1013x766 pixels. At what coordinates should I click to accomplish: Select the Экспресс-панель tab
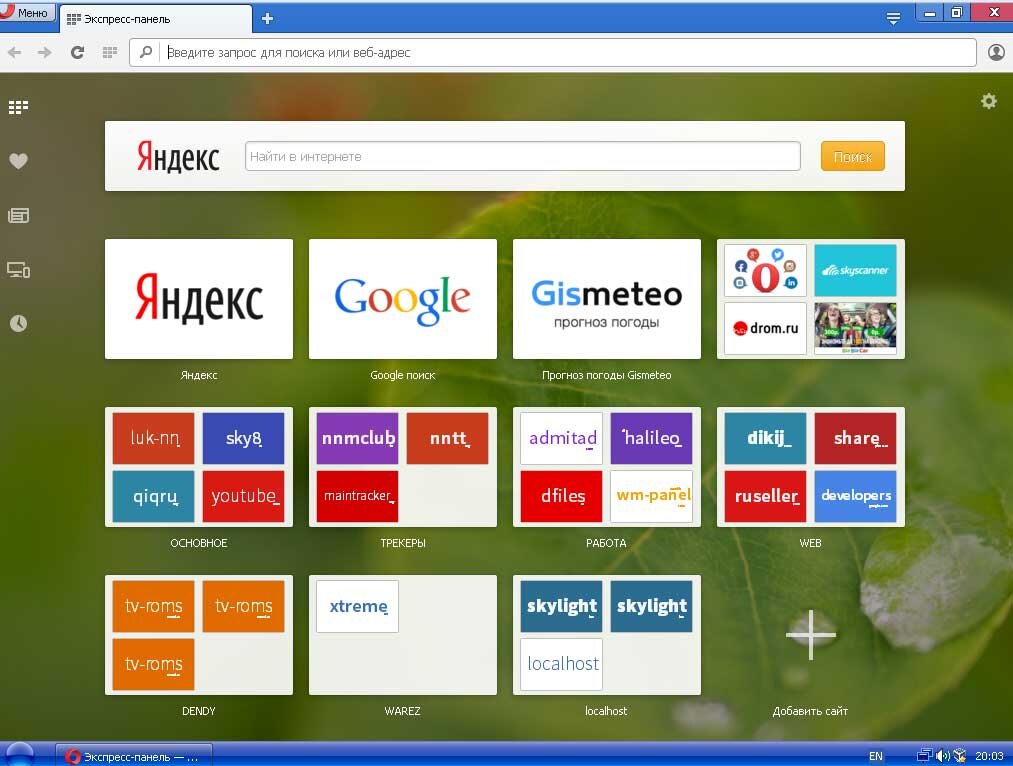coord(155,19)
